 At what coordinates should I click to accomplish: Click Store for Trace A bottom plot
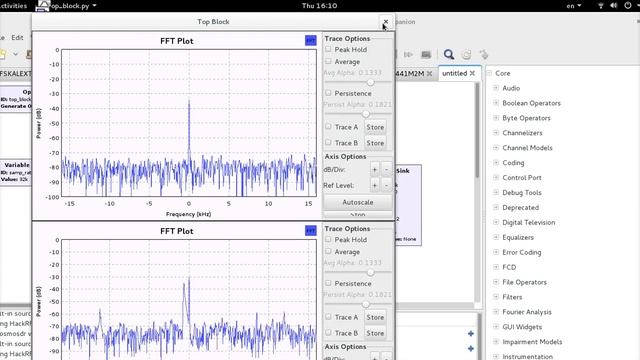tap(375, 318)
